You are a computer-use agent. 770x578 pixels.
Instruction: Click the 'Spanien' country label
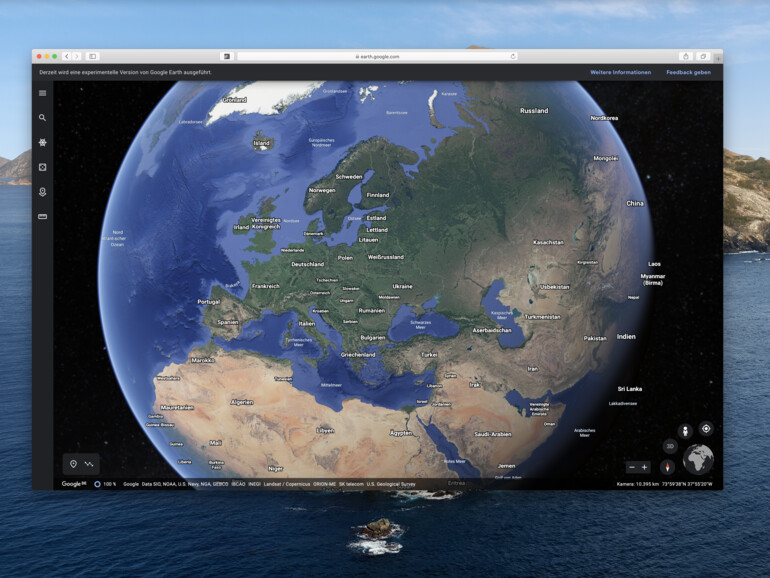pos(228,322)
